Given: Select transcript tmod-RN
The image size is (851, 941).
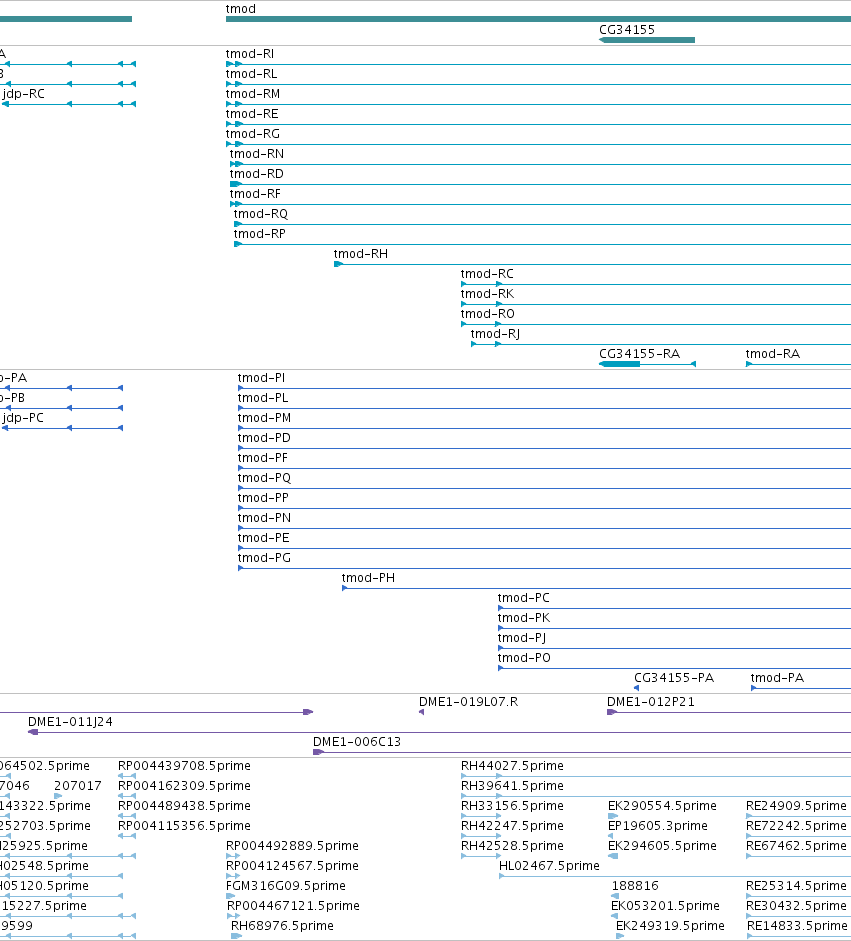Looking at the screenshot, I should [x=257, y=154].
